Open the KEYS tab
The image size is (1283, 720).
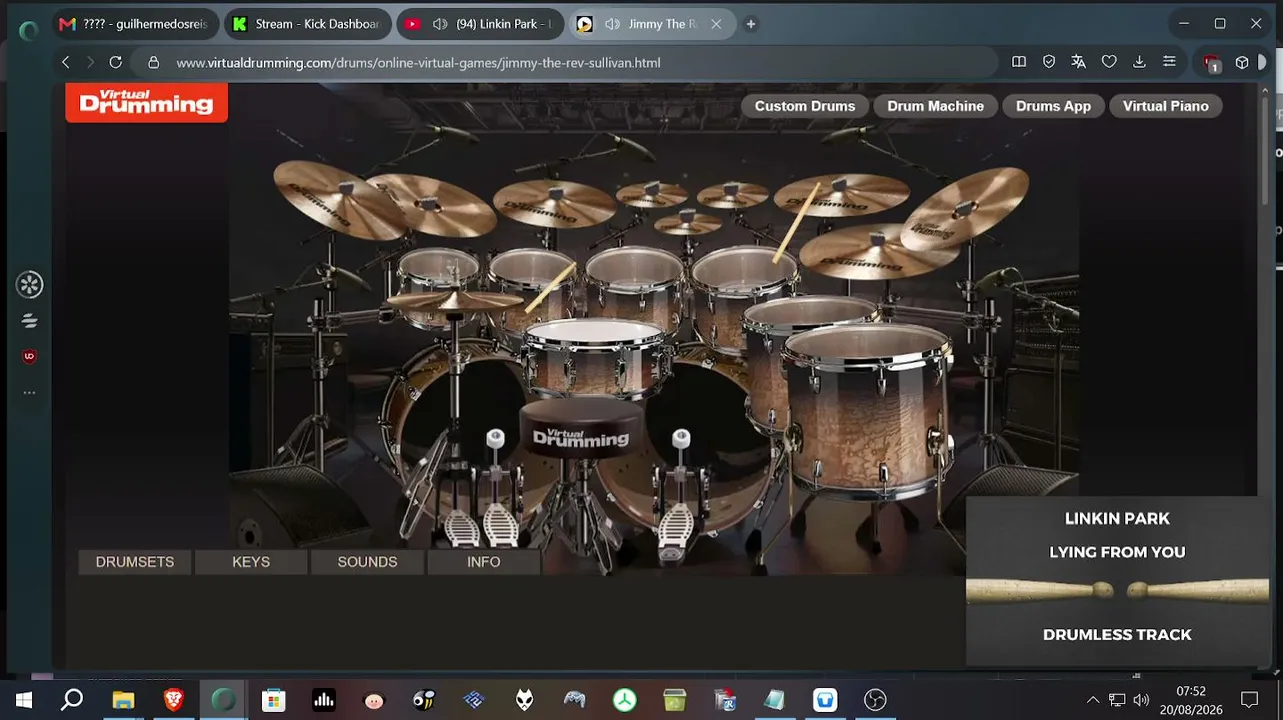point(251,562)
